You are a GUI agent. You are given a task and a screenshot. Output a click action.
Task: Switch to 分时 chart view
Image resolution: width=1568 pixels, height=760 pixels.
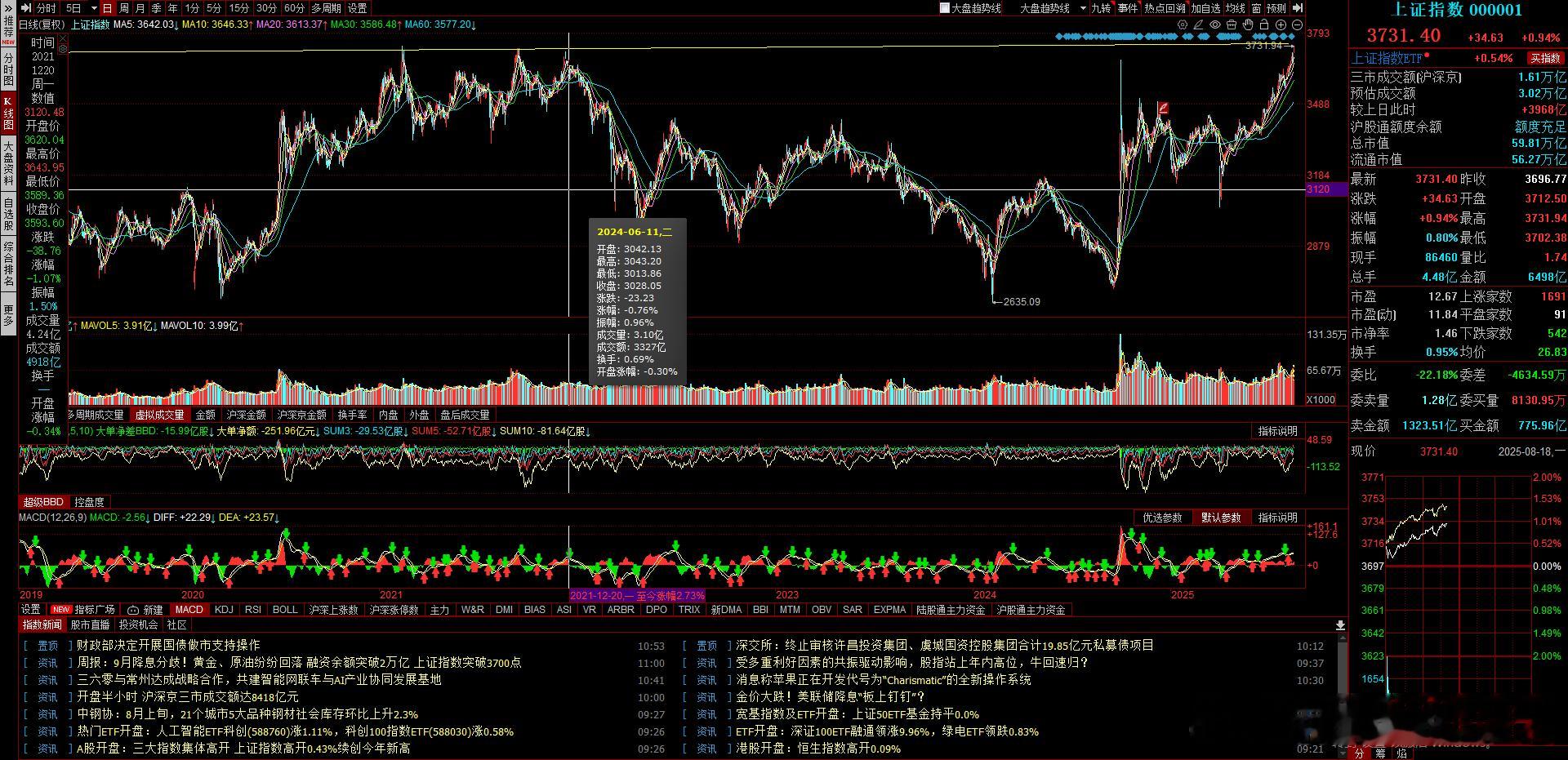(x=47, y=8)
